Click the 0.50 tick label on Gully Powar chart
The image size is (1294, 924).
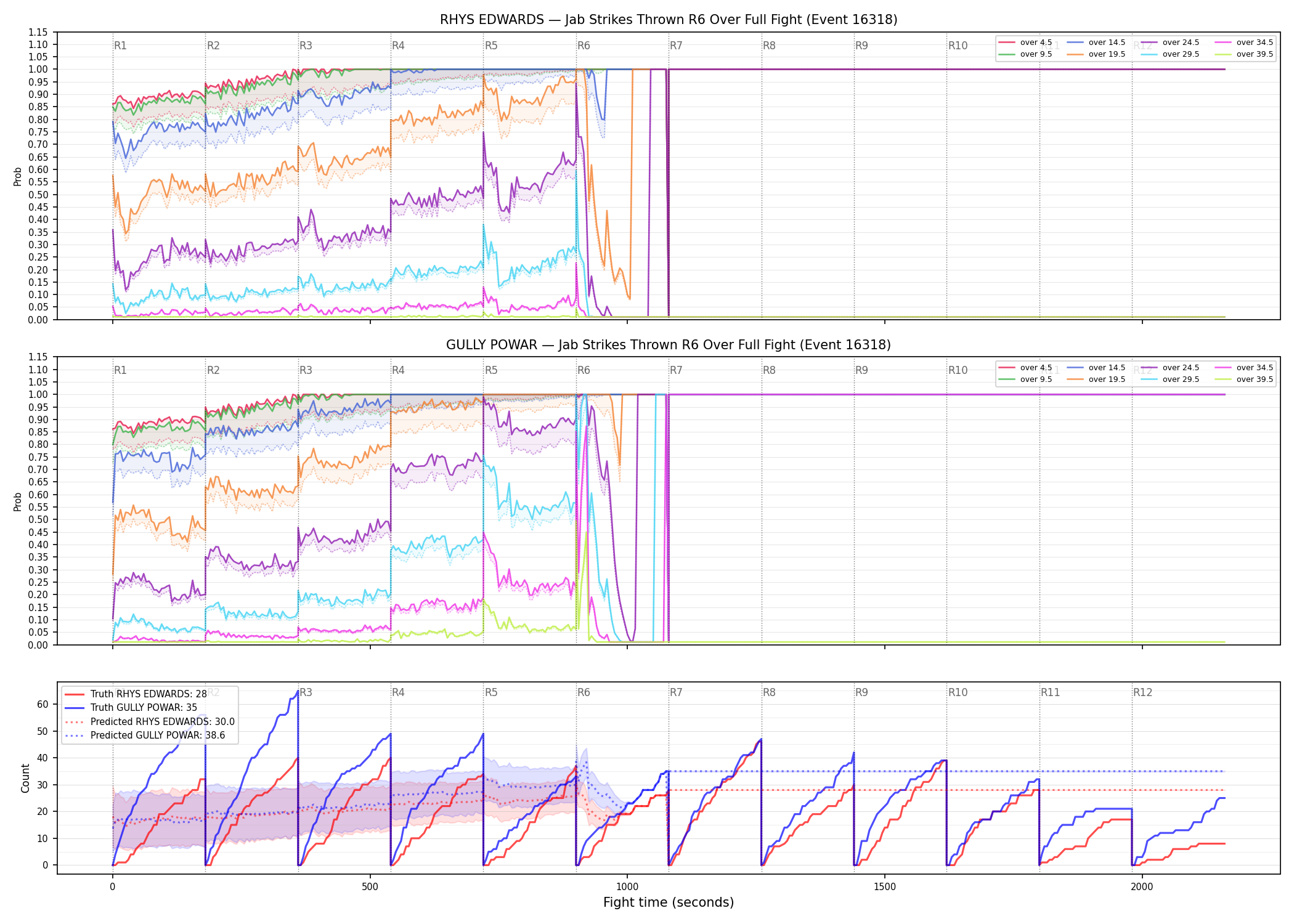coord(38,519)
